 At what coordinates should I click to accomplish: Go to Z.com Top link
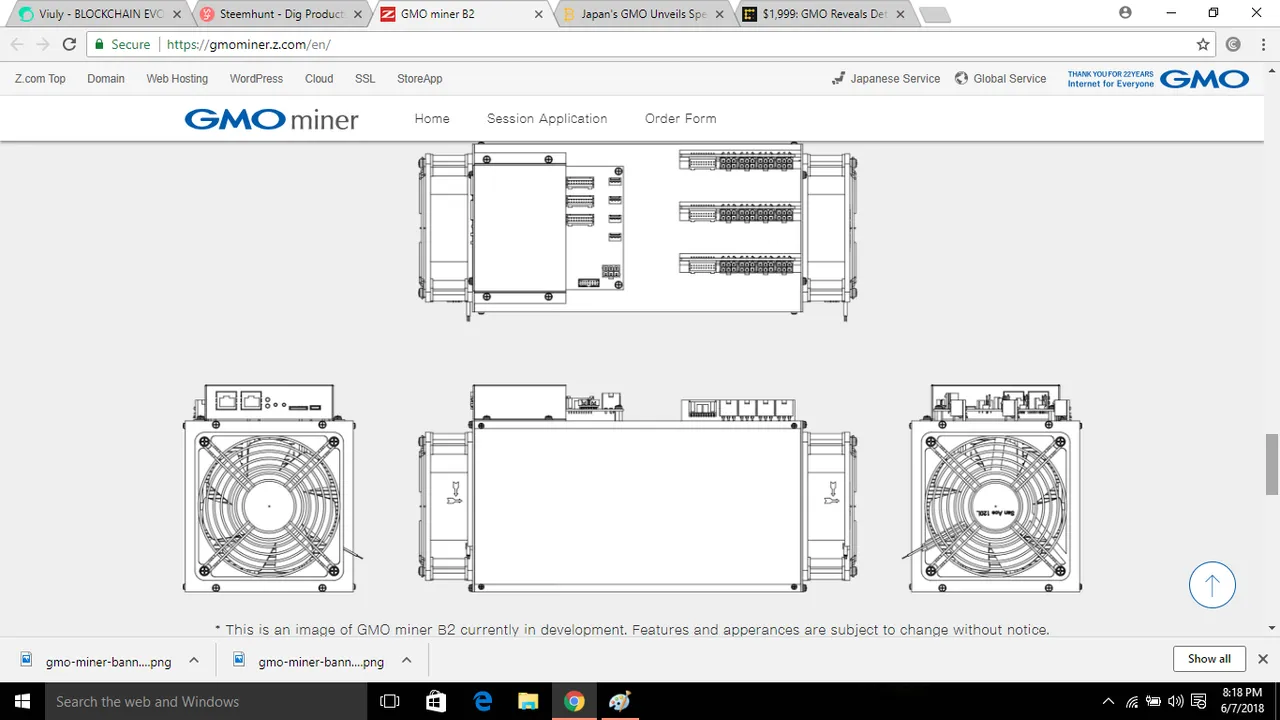40,79
